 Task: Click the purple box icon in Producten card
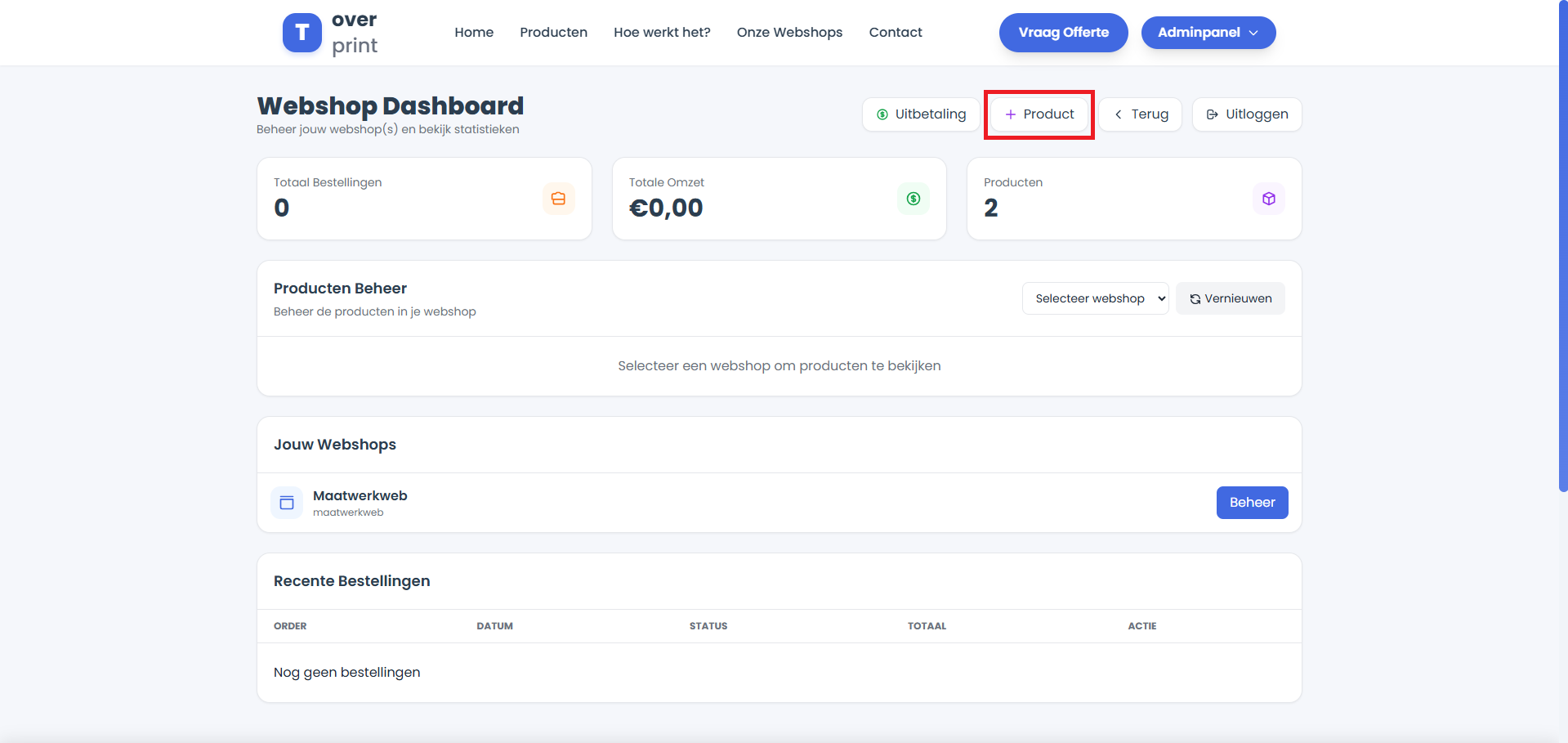pos(1268,199)
